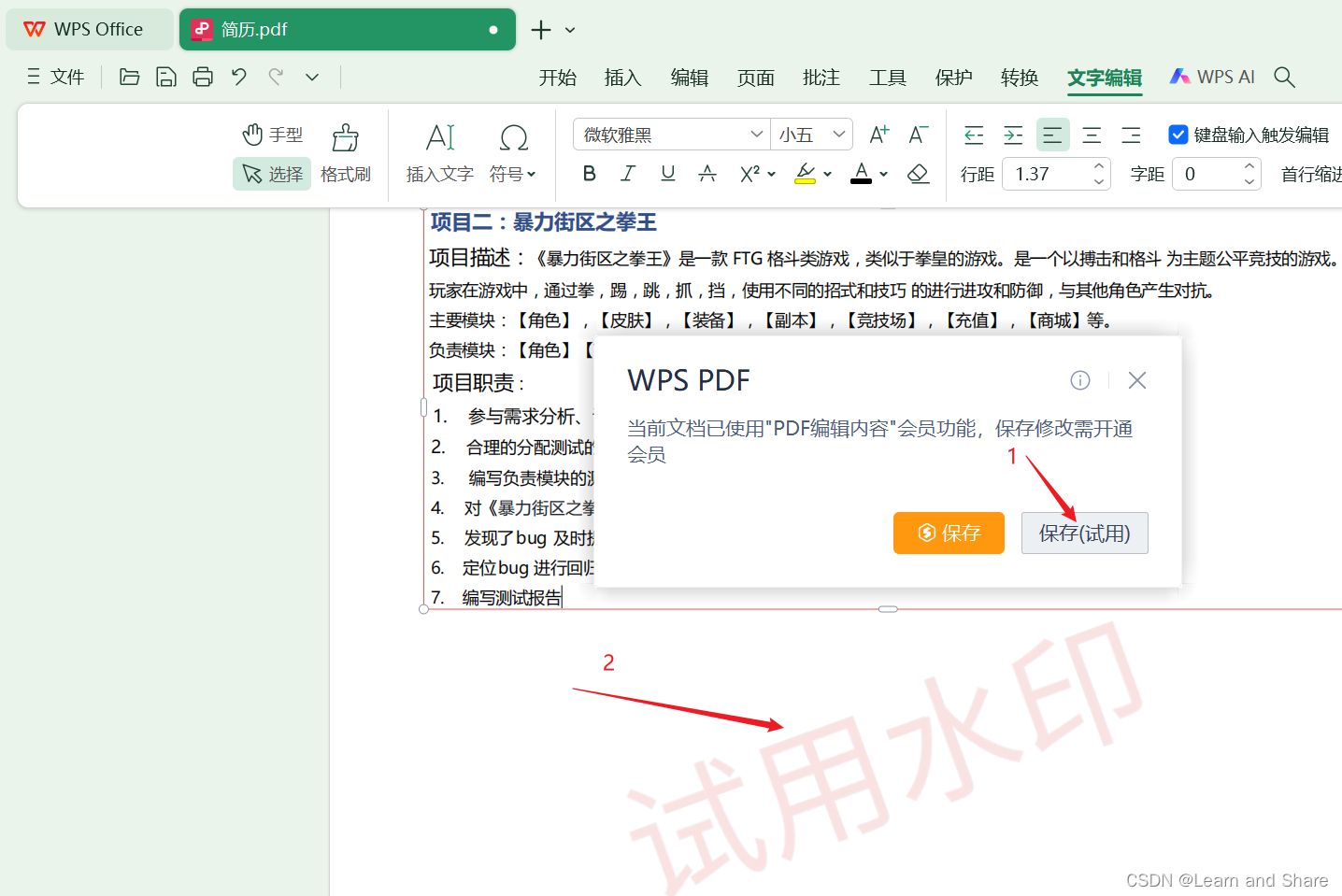Click the 格式刷 format painter
Image resolution: width=1342 pixels, height=896 pixels.
pos(346,154)
